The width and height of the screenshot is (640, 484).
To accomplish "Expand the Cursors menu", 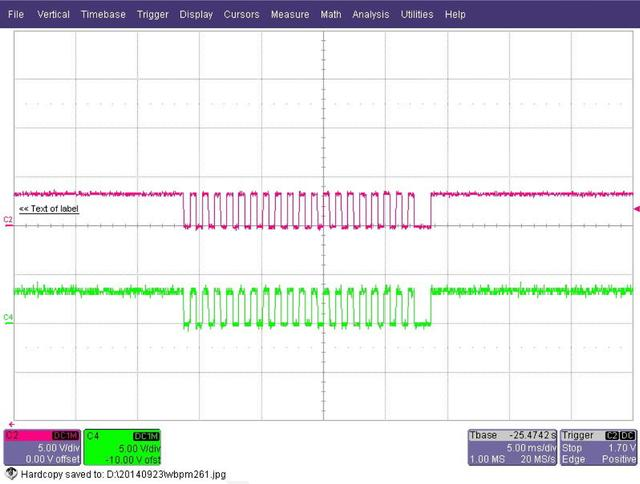I will point(241,15).
